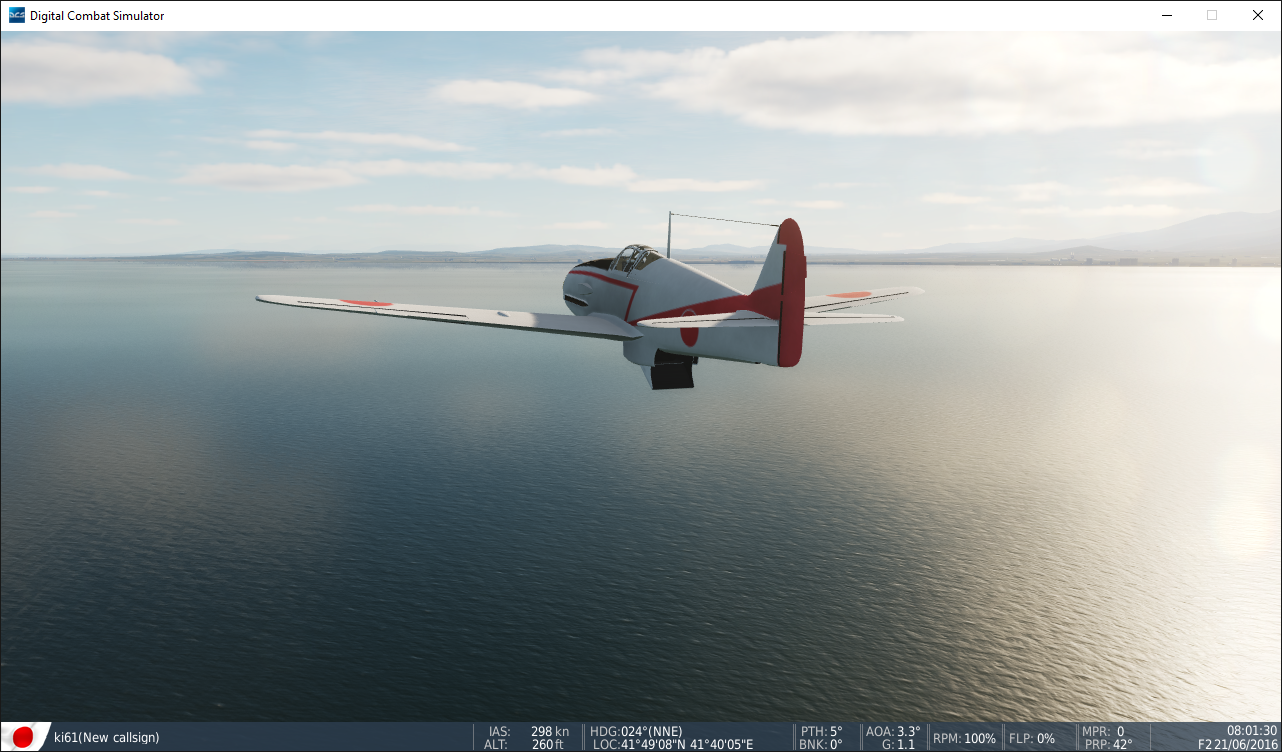Click the F2 21/06/2016 view and date label
The image size is (1282, 752).
pyautogui.click(x=1237, y=745)
